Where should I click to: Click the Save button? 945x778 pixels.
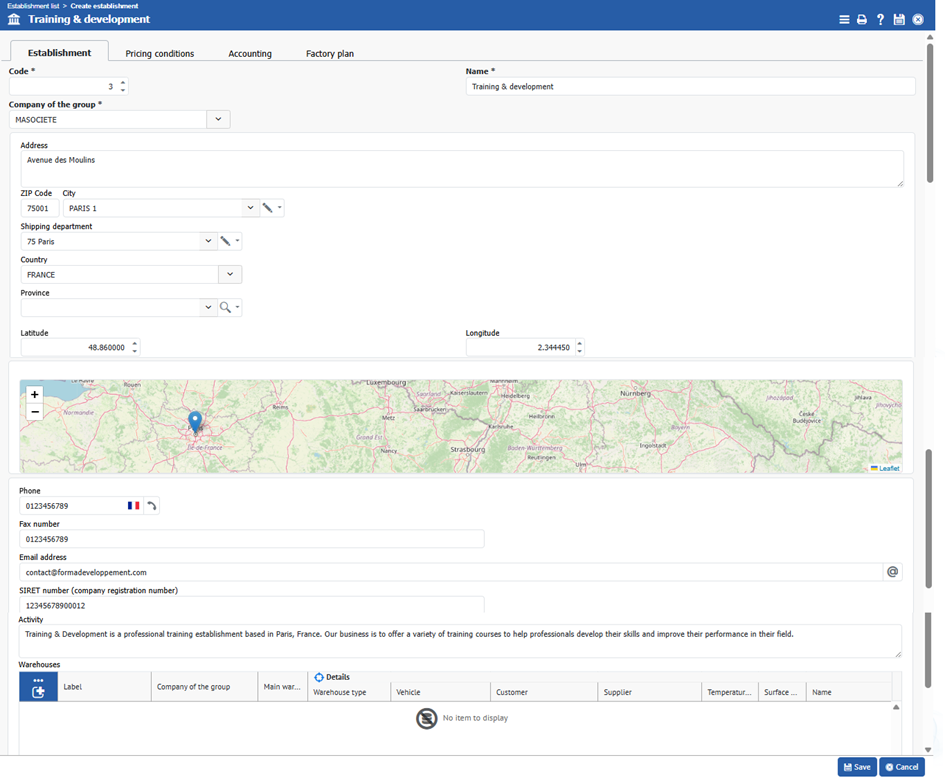pyautogui.click(x=857, y=767)
